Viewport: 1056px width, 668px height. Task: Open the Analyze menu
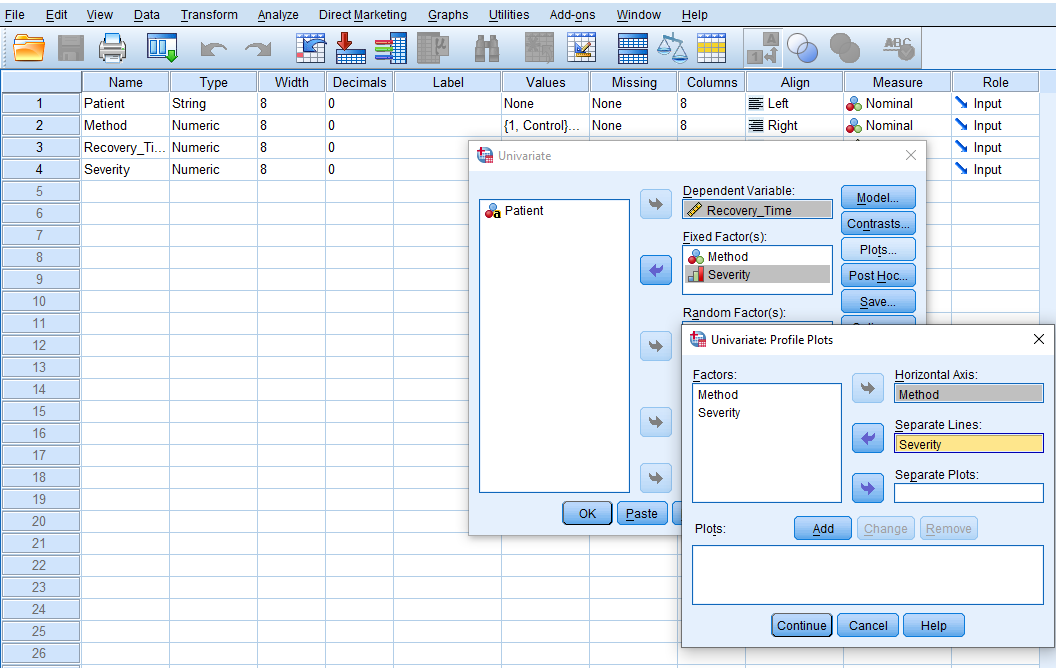click(277, 15)
